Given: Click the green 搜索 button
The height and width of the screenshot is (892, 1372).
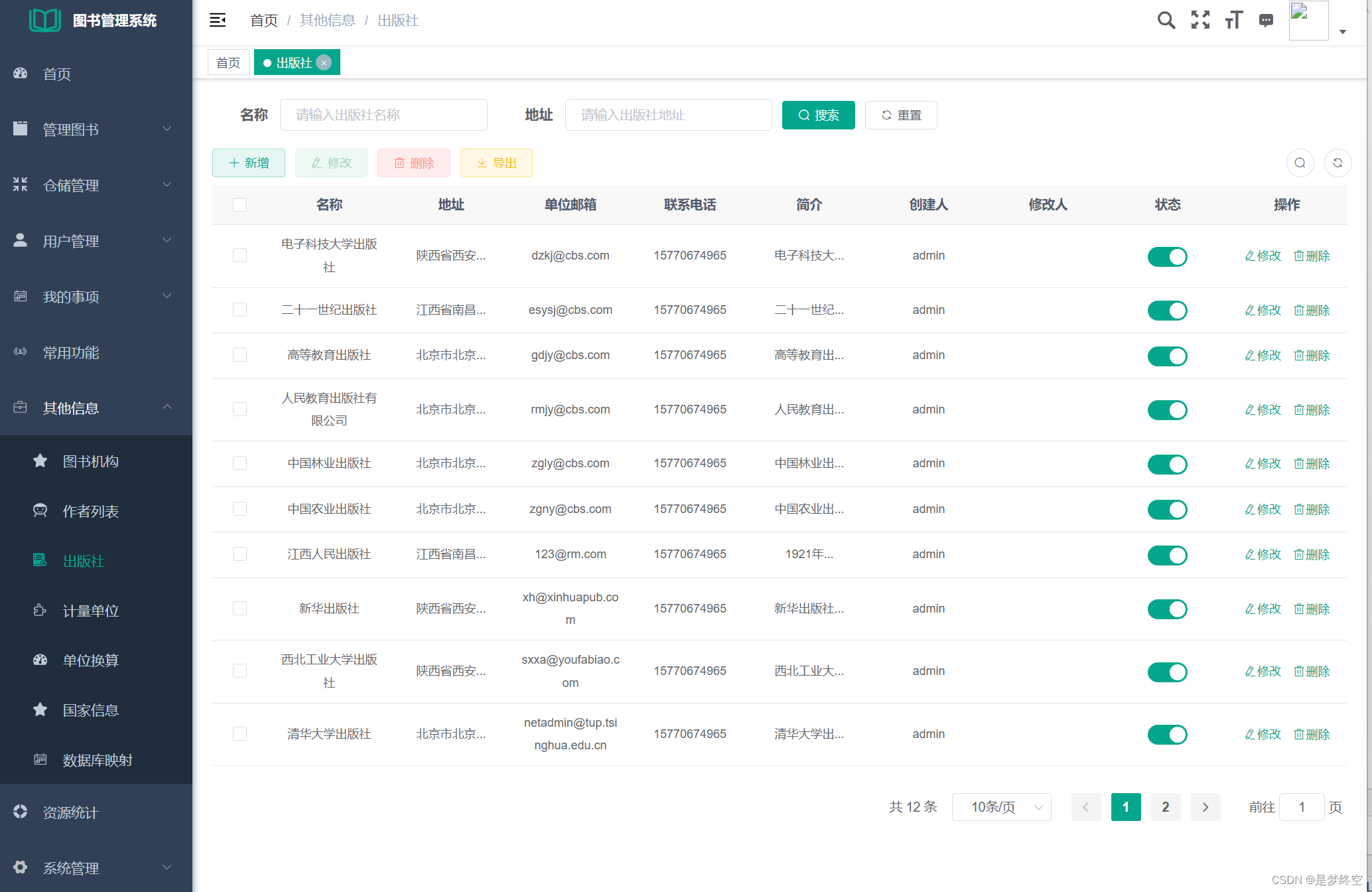Looking at the screenshot, I should 818,115.
